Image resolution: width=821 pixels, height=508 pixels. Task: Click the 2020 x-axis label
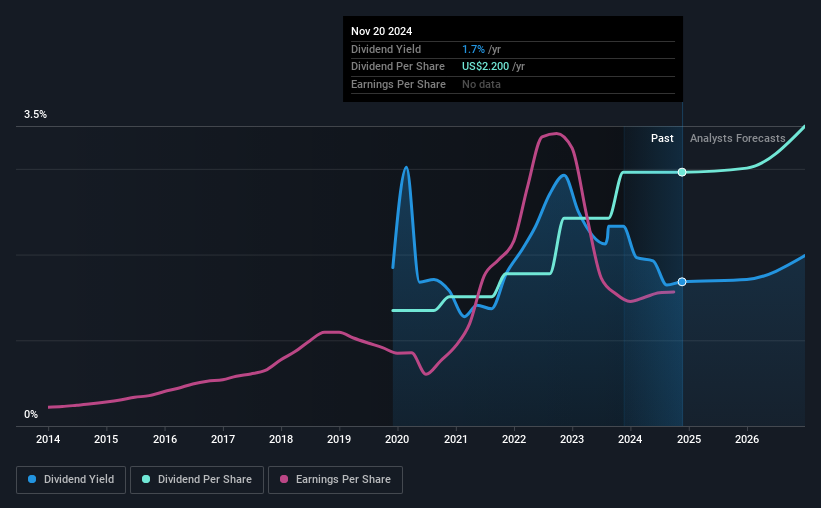click(x=397, y=439)
